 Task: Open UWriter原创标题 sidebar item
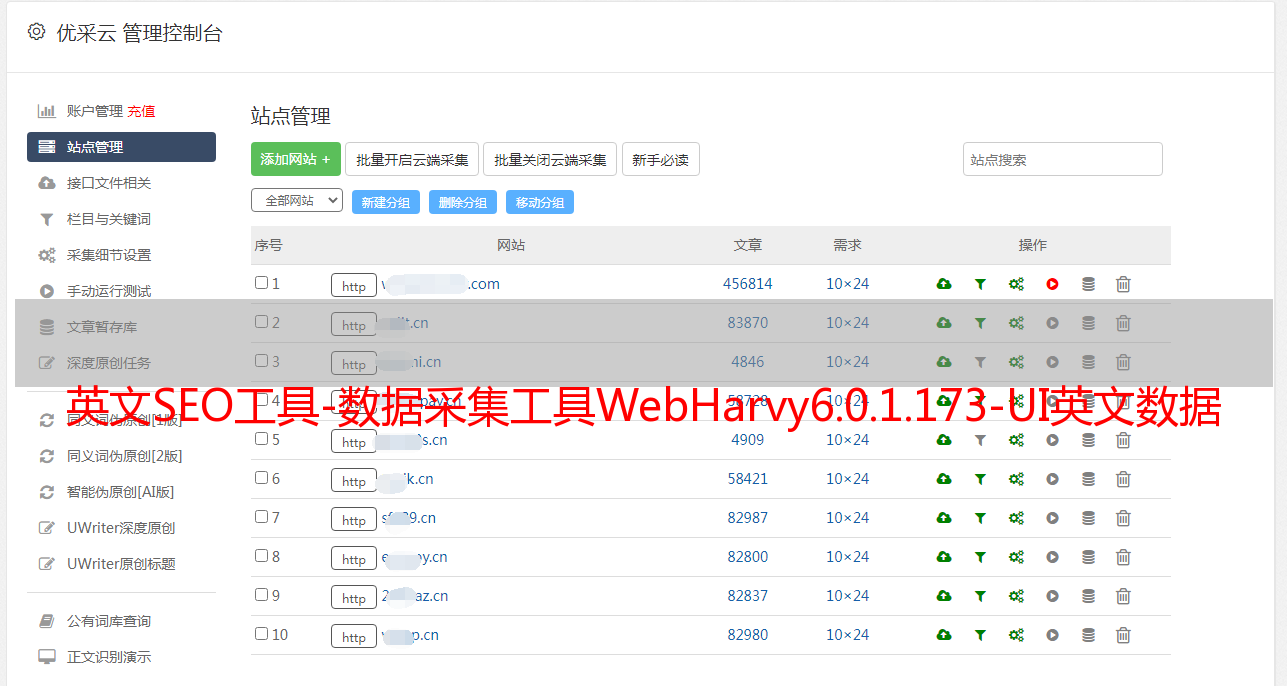coord(121,564)
